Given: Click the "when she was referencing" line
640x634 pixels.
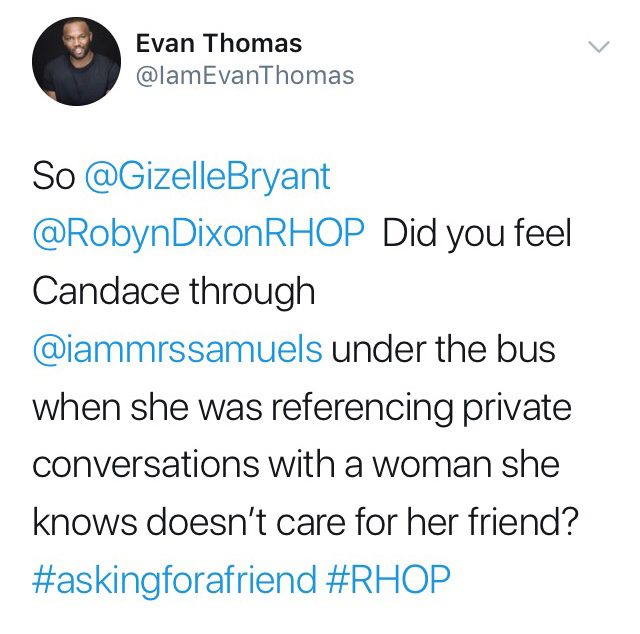Looking at the screenshot, I should tap(242, 409).
